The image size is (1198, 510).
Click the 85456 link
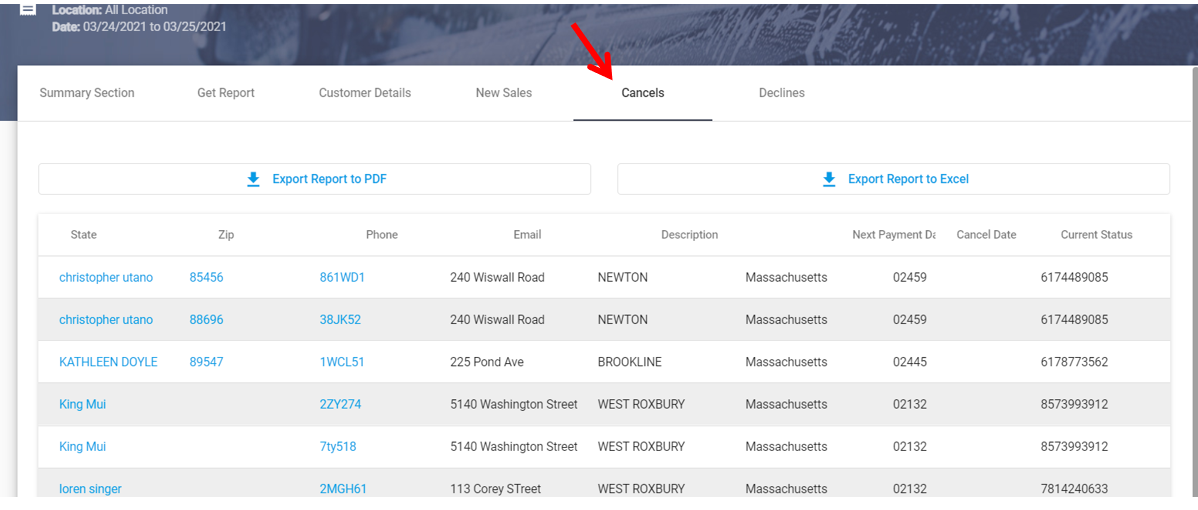tap(206, 277)
